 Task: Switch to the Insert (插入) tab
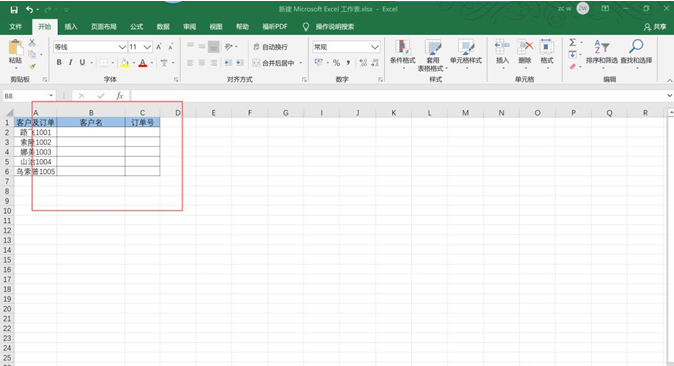71,27
